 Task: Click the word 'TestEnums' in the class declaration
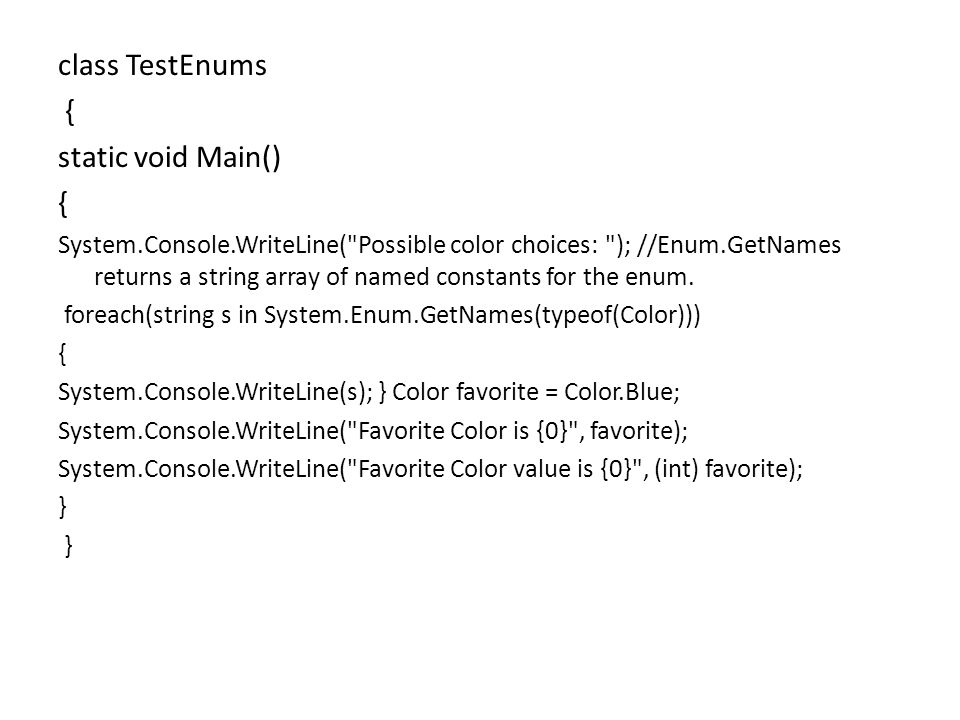pos(197,65)
